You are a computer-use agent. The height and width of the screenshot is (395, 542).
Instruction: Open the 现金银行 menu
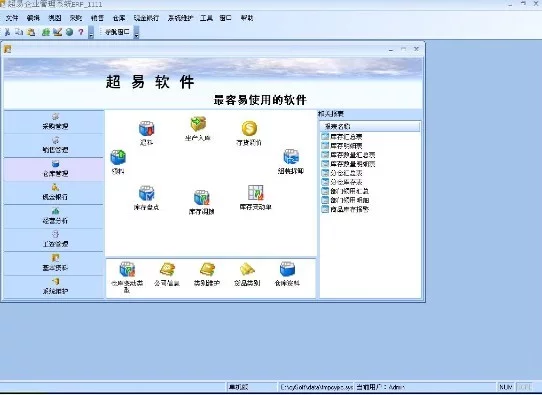[146, 18]
